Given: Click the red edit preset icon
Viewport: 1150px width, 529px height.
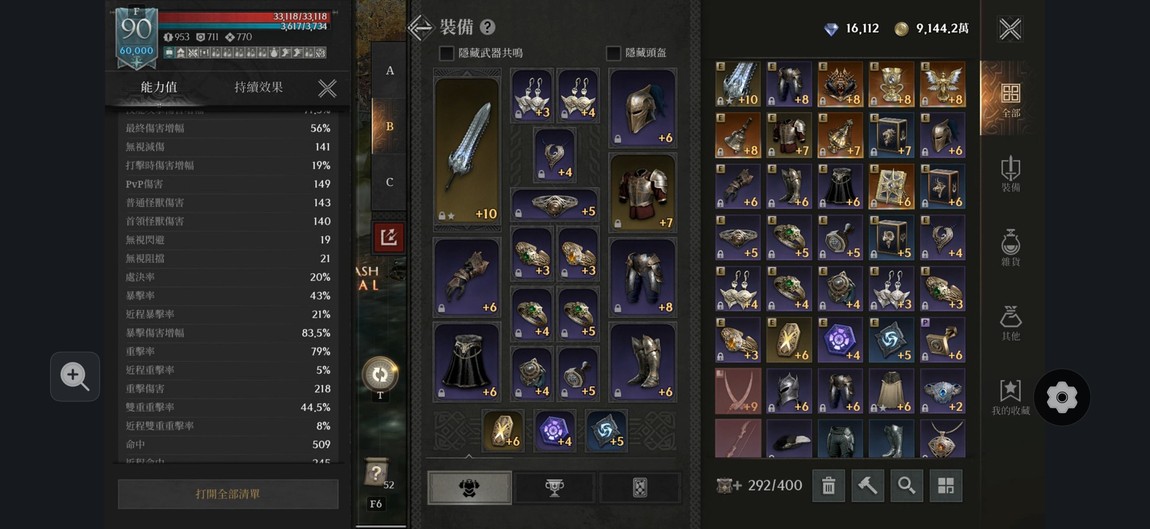Looking at the screenshot, I should pos(389,237).
